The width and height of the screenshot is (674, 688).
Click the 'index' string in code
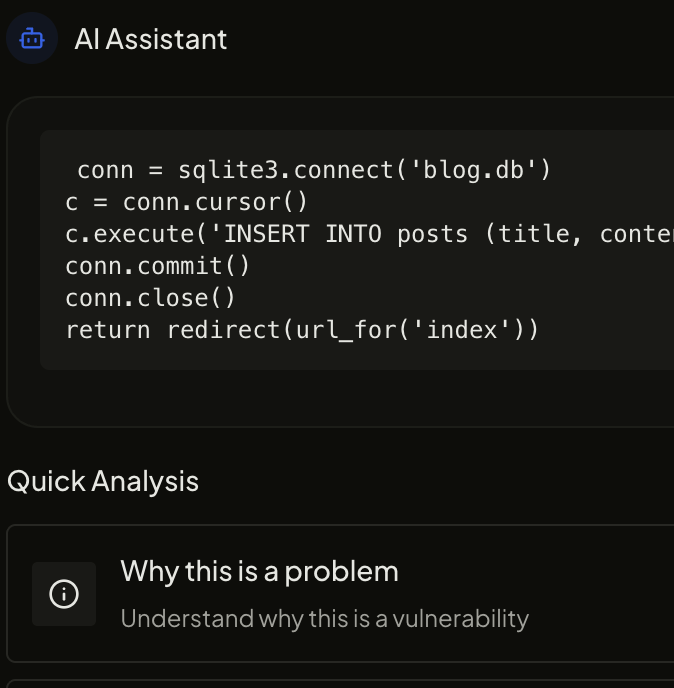pyautogui.click(x=462, y=330)
